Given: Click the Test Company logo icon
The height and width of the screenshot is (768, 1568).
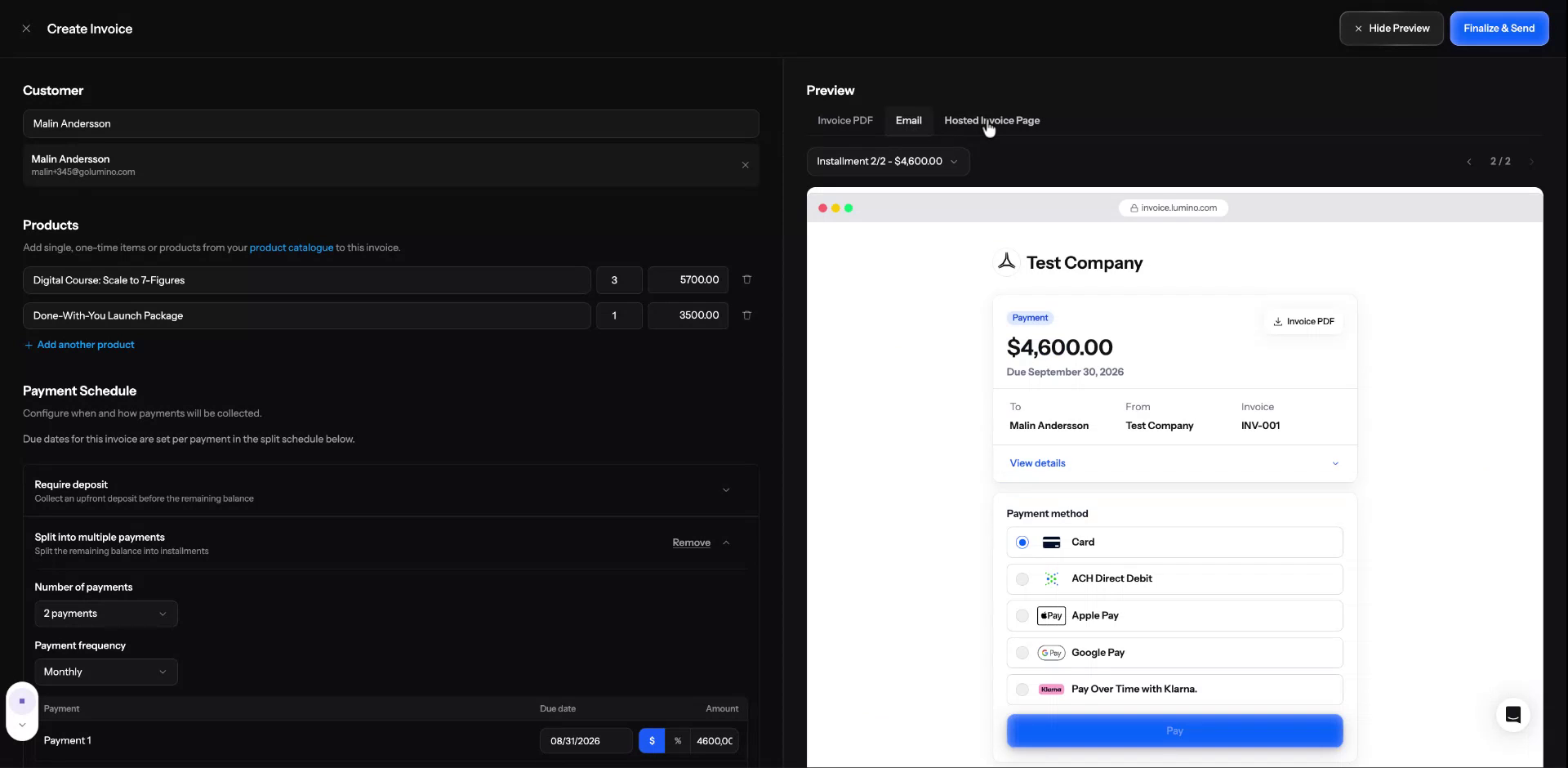Looking at the screenshot, I should (x=1007, y=261).
